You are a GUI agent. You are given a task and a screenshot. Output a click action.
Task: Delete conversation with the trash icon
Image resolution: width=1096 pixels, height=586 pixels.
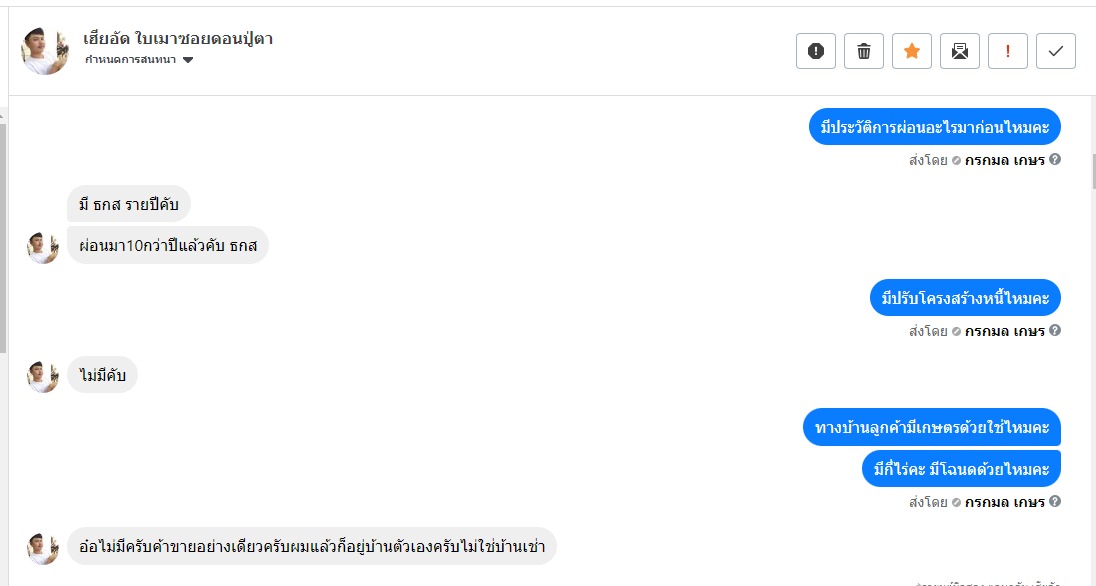[864, 51]
